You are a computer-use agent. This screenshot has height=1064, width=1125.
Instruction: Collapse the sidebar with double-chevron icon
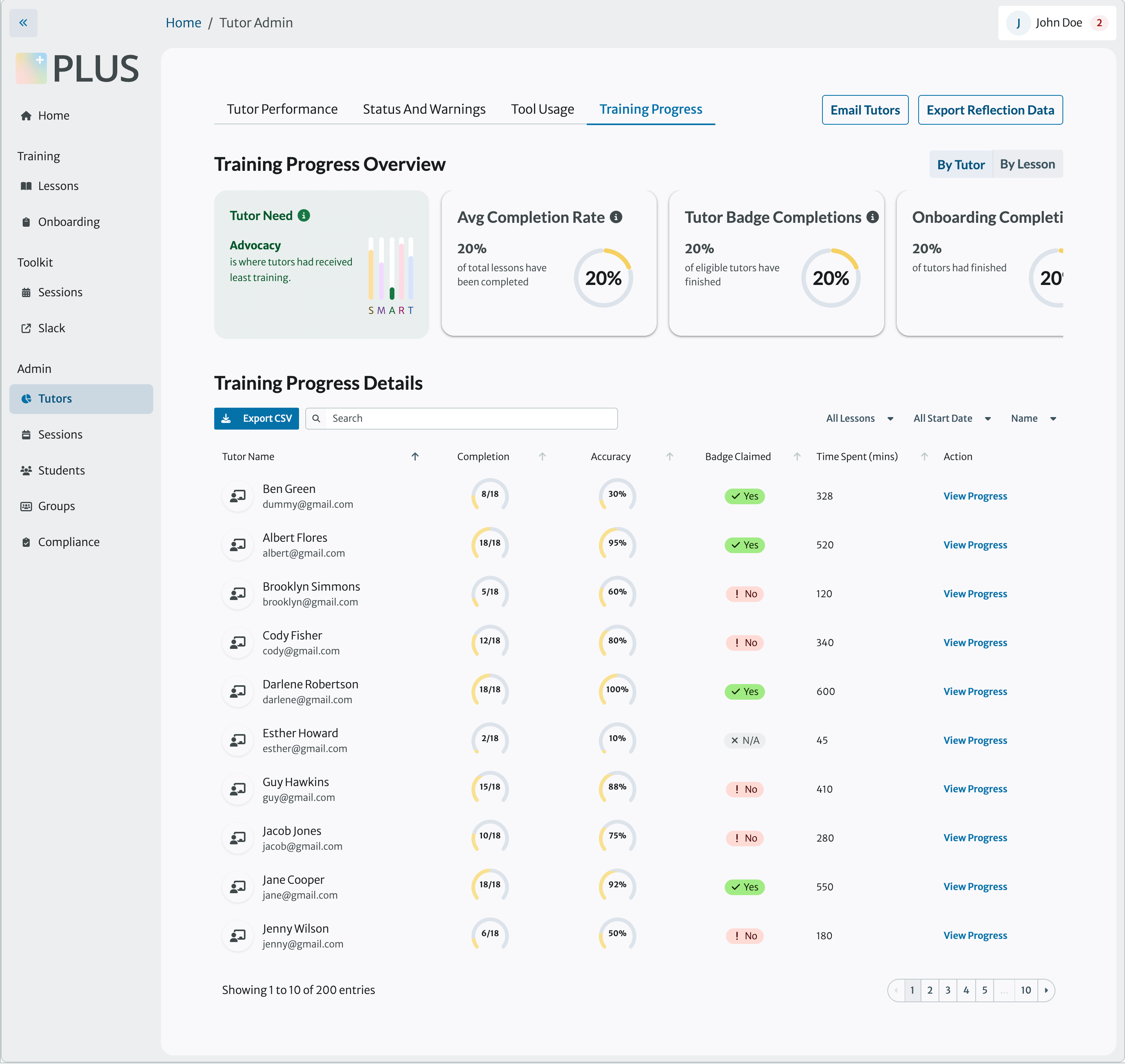click(23, 23)
